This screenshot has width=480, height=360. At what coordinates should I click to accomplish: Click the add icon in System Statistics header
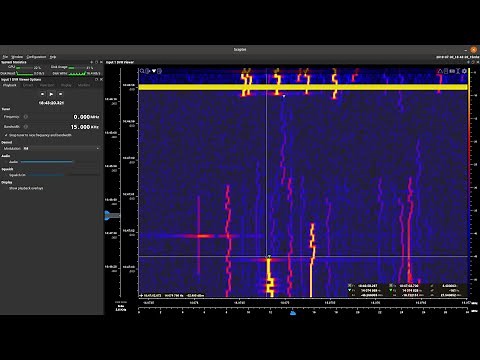[x=91, y=62]
